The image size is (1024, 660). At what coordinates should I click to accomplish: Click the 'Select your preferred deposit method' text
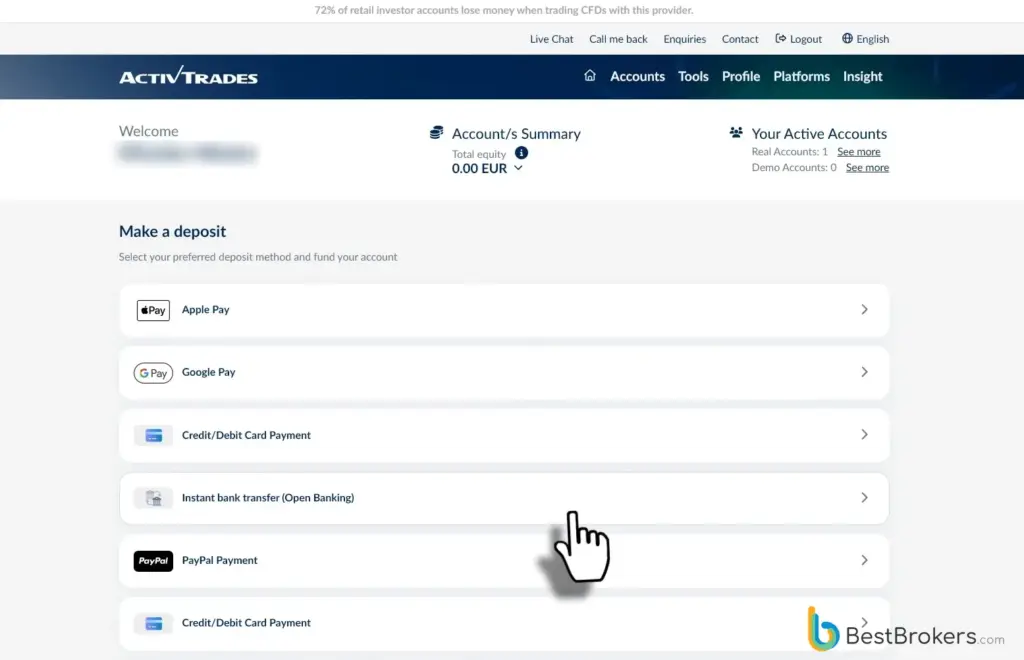[x=258, y=257]
